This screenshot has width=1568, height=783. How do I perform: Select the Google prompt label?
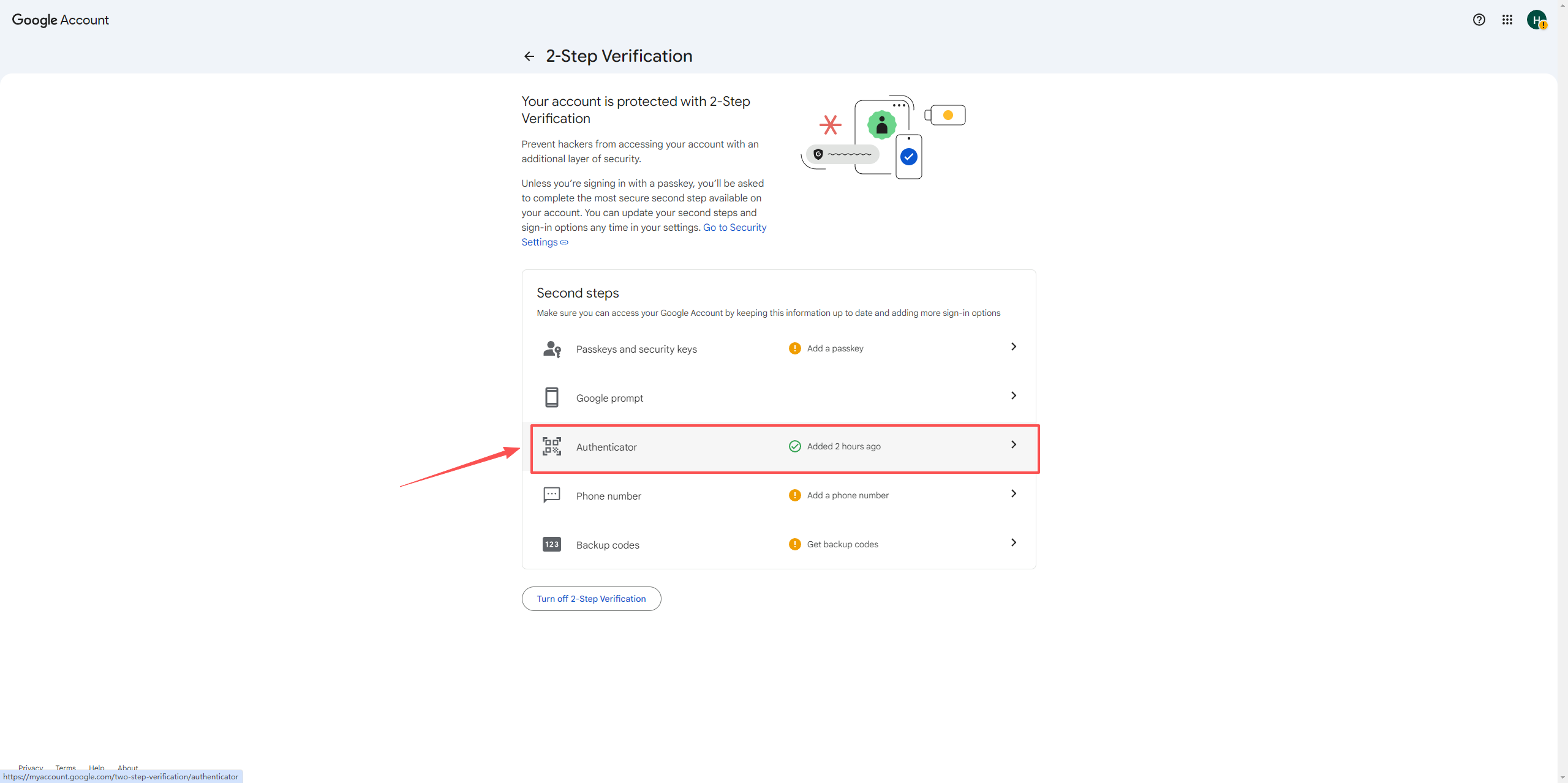click(x=609, y=398)
